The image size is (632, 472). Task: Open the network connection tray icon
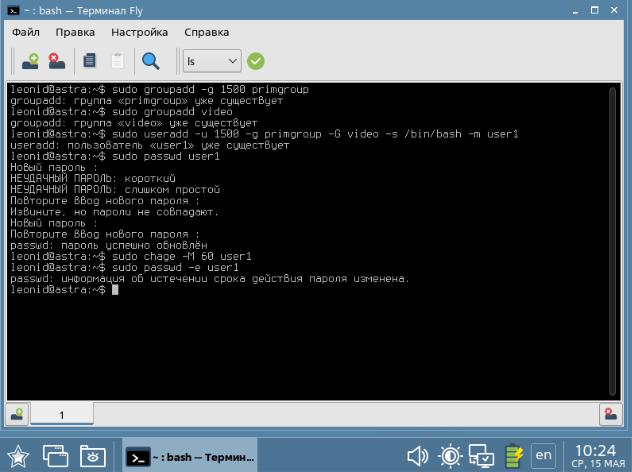coord(481,456)
